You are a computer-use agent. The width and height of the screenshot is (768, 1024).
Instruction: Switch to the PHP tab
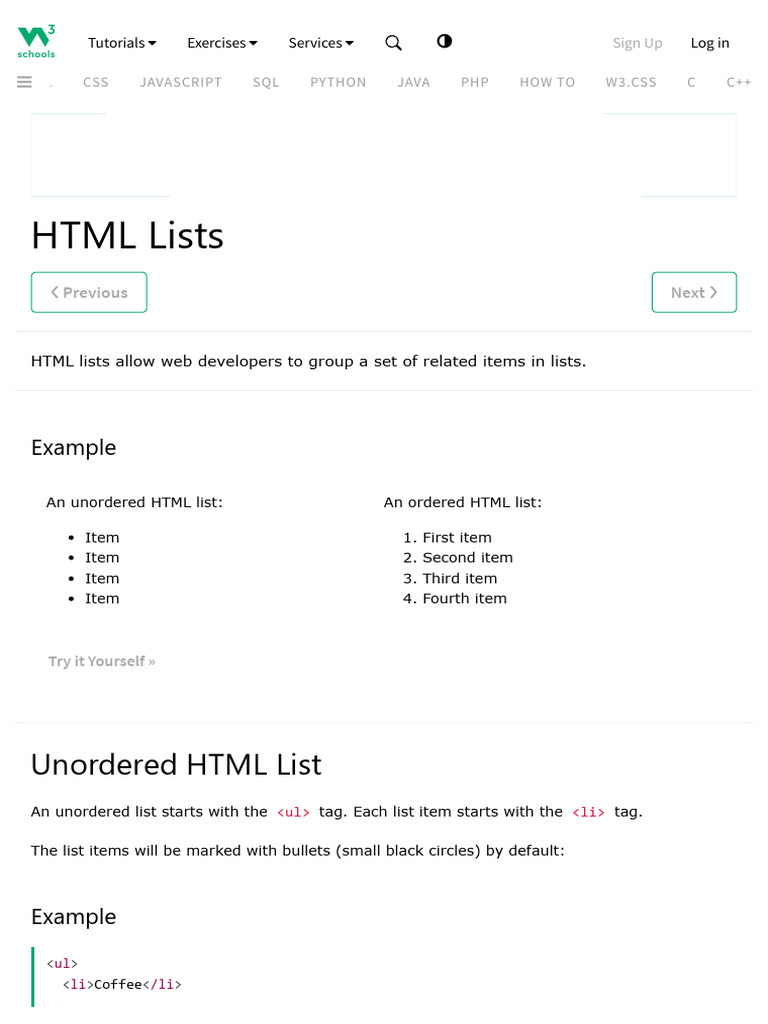(x=475, y=82)
